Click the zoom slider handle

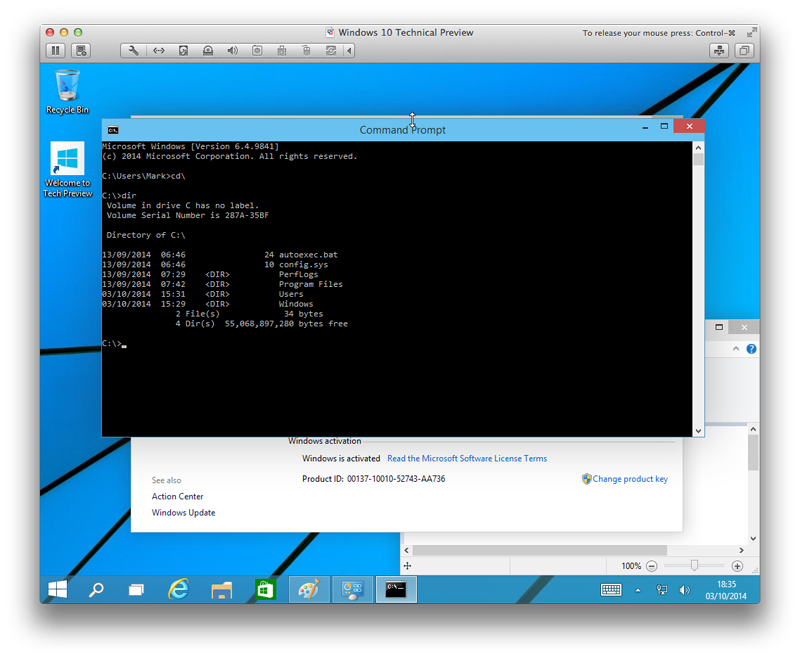point(694,565)
